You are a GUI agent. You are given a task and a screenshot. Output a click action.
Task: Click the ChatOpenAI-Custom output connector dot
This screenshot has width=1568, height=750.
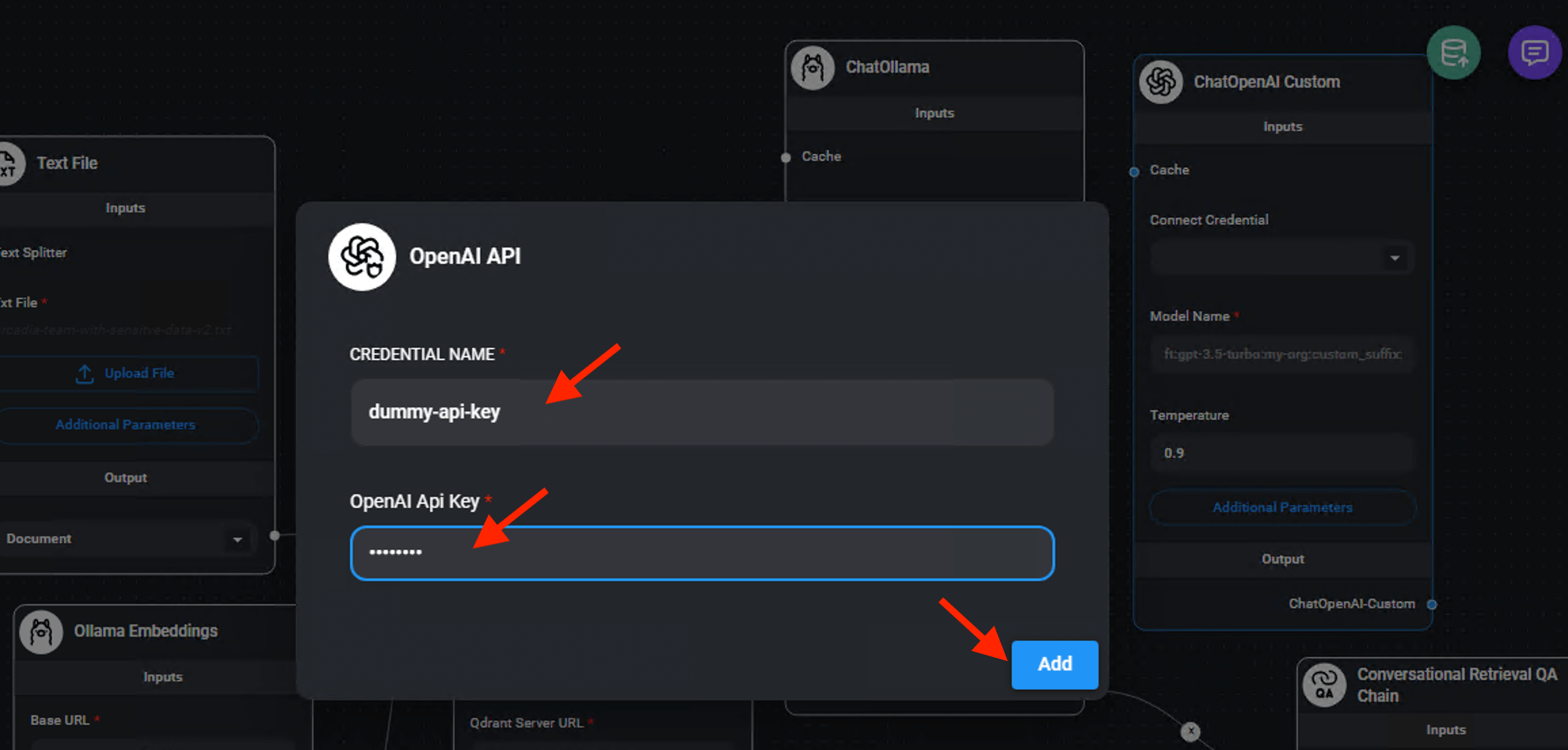pos(1432,604)
